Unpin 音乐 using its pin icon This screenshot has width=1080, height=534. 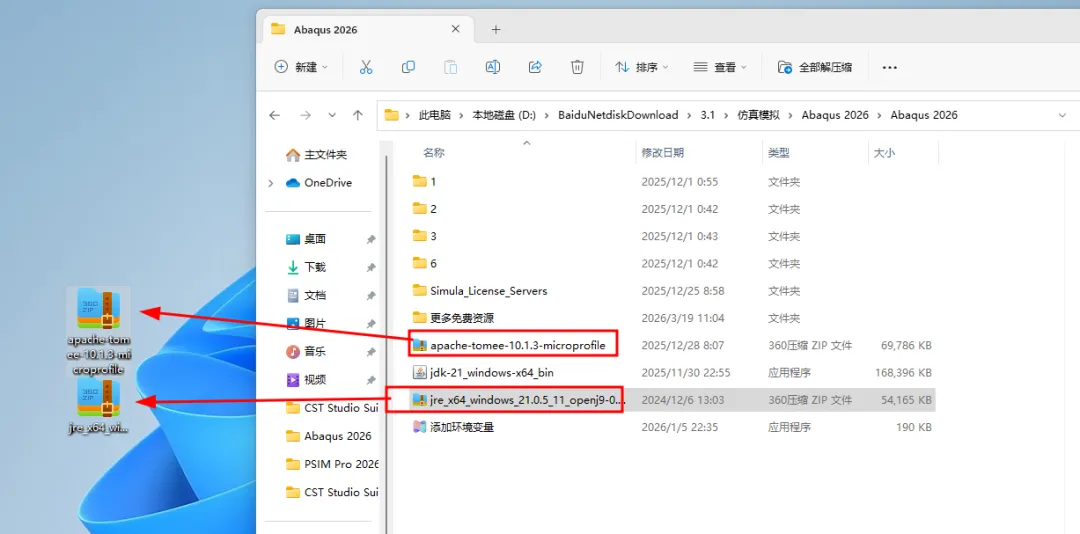pyautogui.click(x=371, y=352)
